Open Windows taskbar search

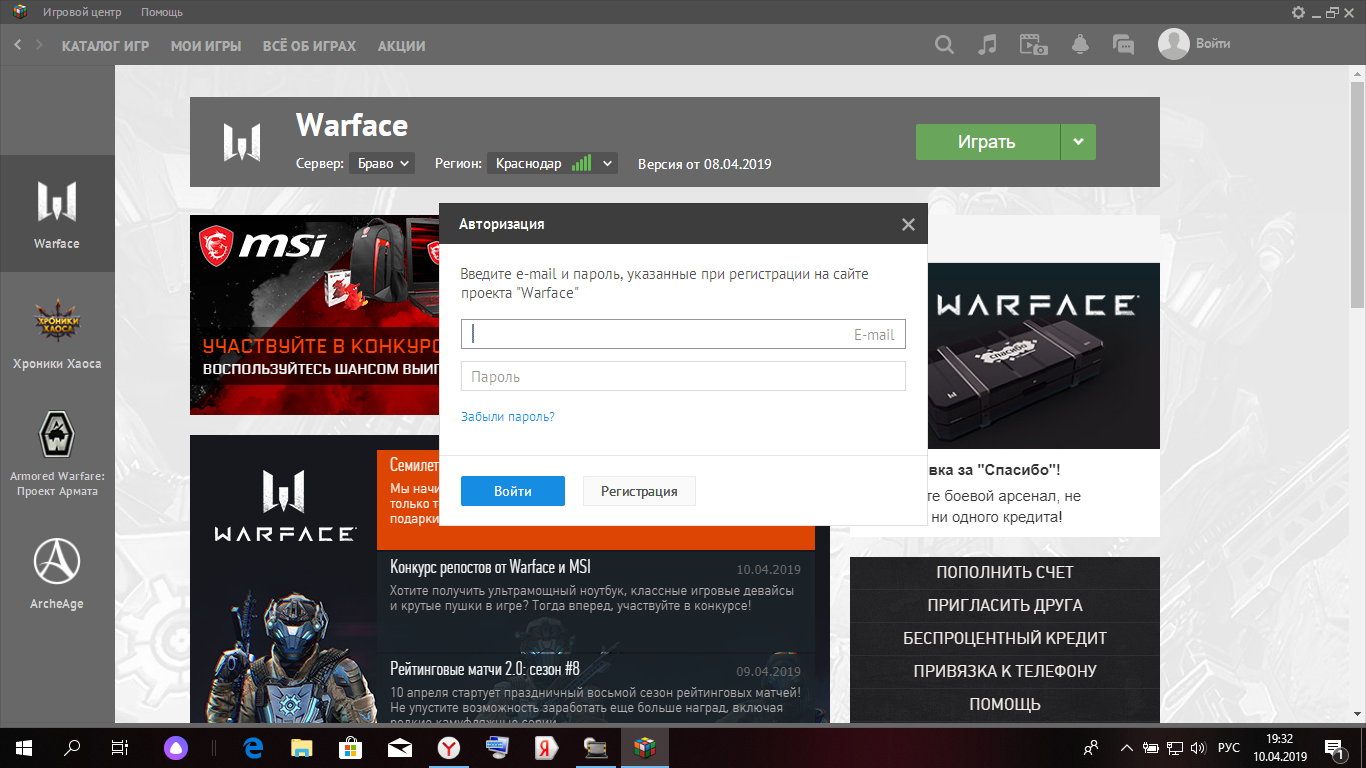pyautogui.click(x=72, y=747)
